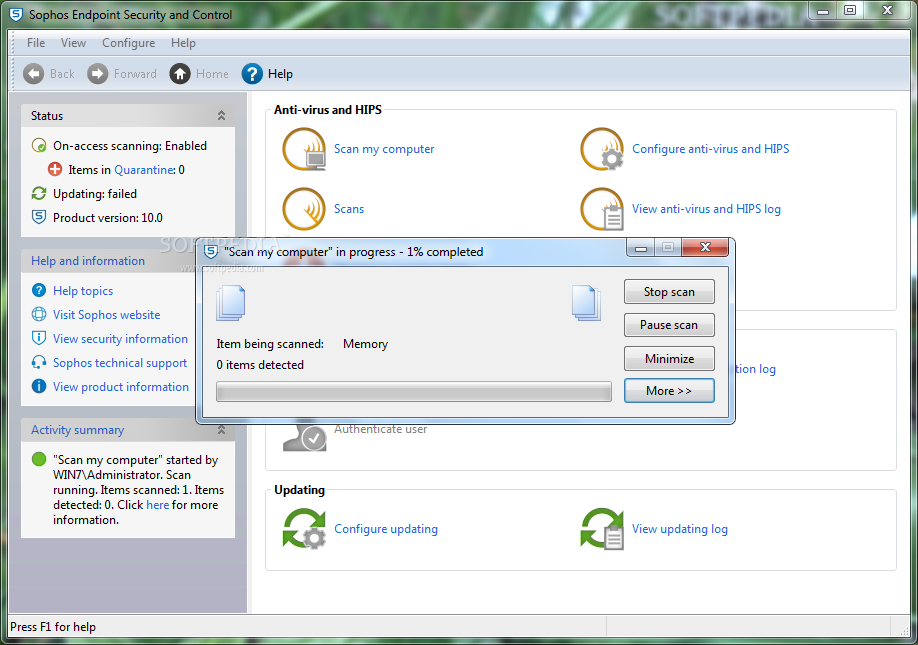
Task: Click the globe icon for Sophos website
Action: click(39, 314)
